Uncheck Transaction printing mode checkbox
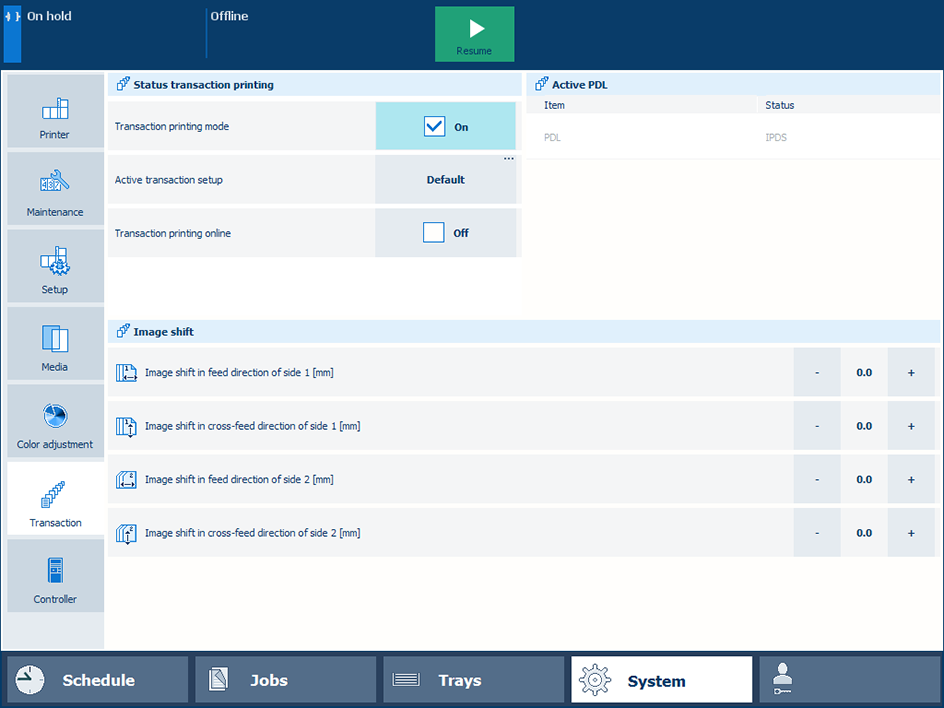The image size is (944, 708). pyautogui.click(x=434, y=127)
